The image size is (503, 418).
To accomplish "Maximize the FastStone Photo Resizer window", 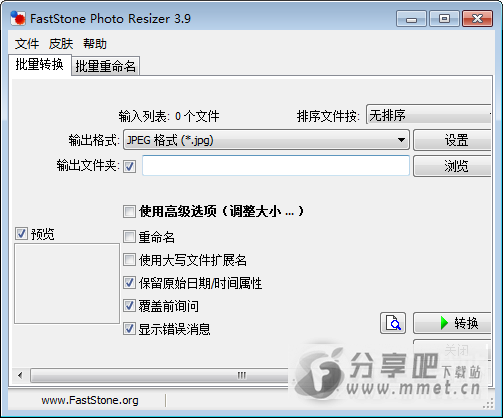I will pyautogui.click(x=444, y=18).
